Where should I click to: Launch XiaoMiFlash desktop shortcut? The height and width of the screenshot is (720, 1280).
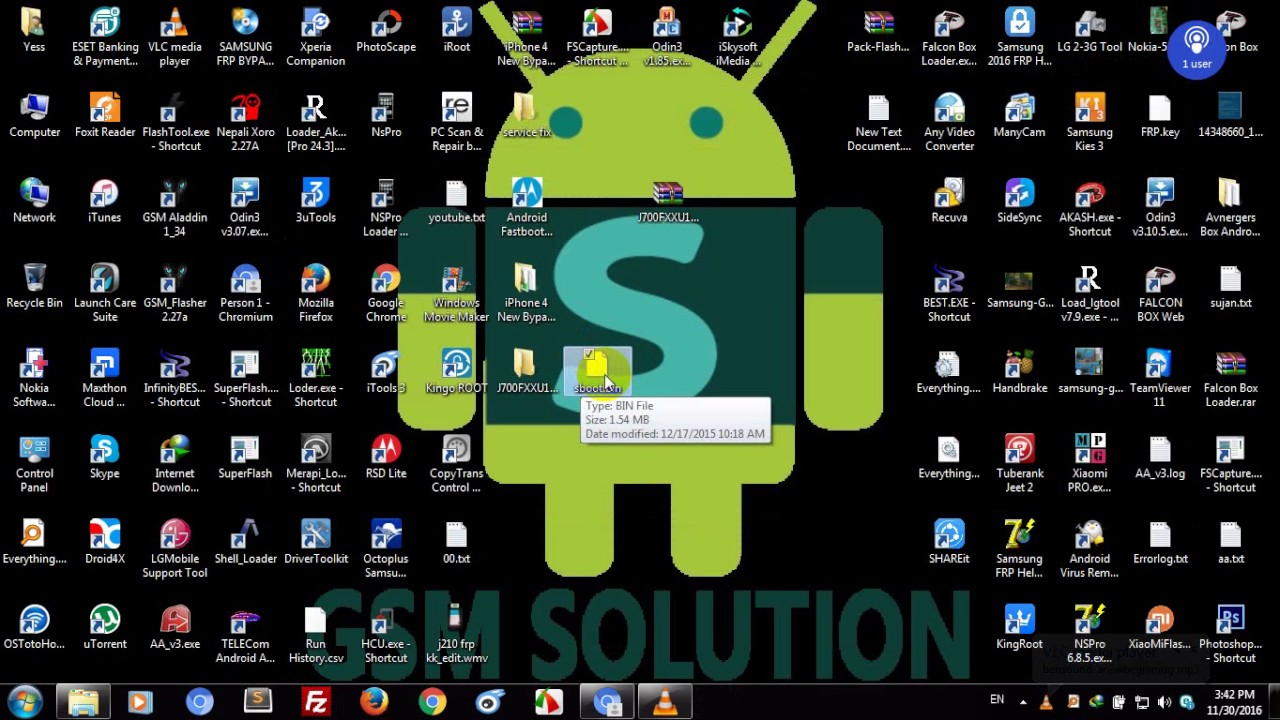(1160, 627)
